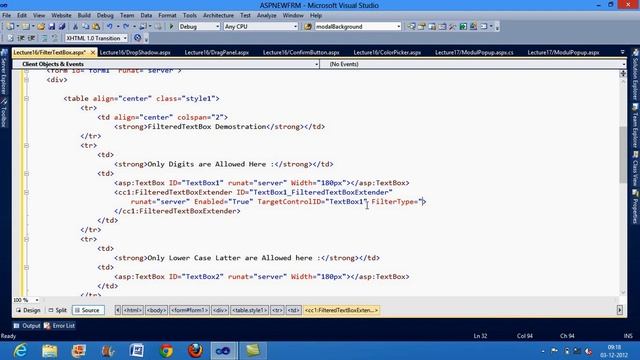
Task: Open File Explorer from the taskbar
Action: tap(49, 351)
